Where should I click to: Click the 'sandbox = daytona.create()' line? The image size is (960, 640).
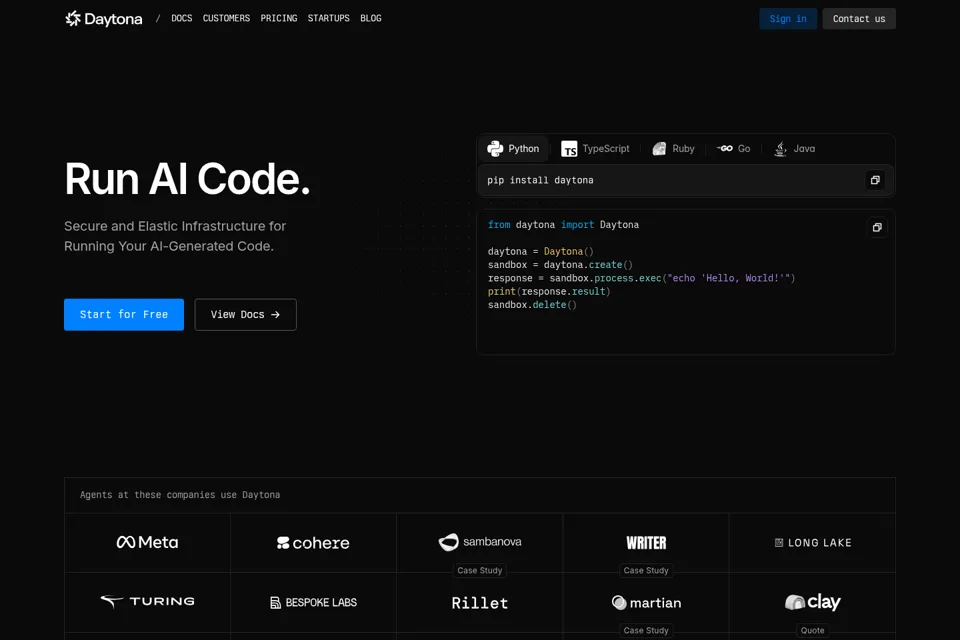click(x=560, y=265)
